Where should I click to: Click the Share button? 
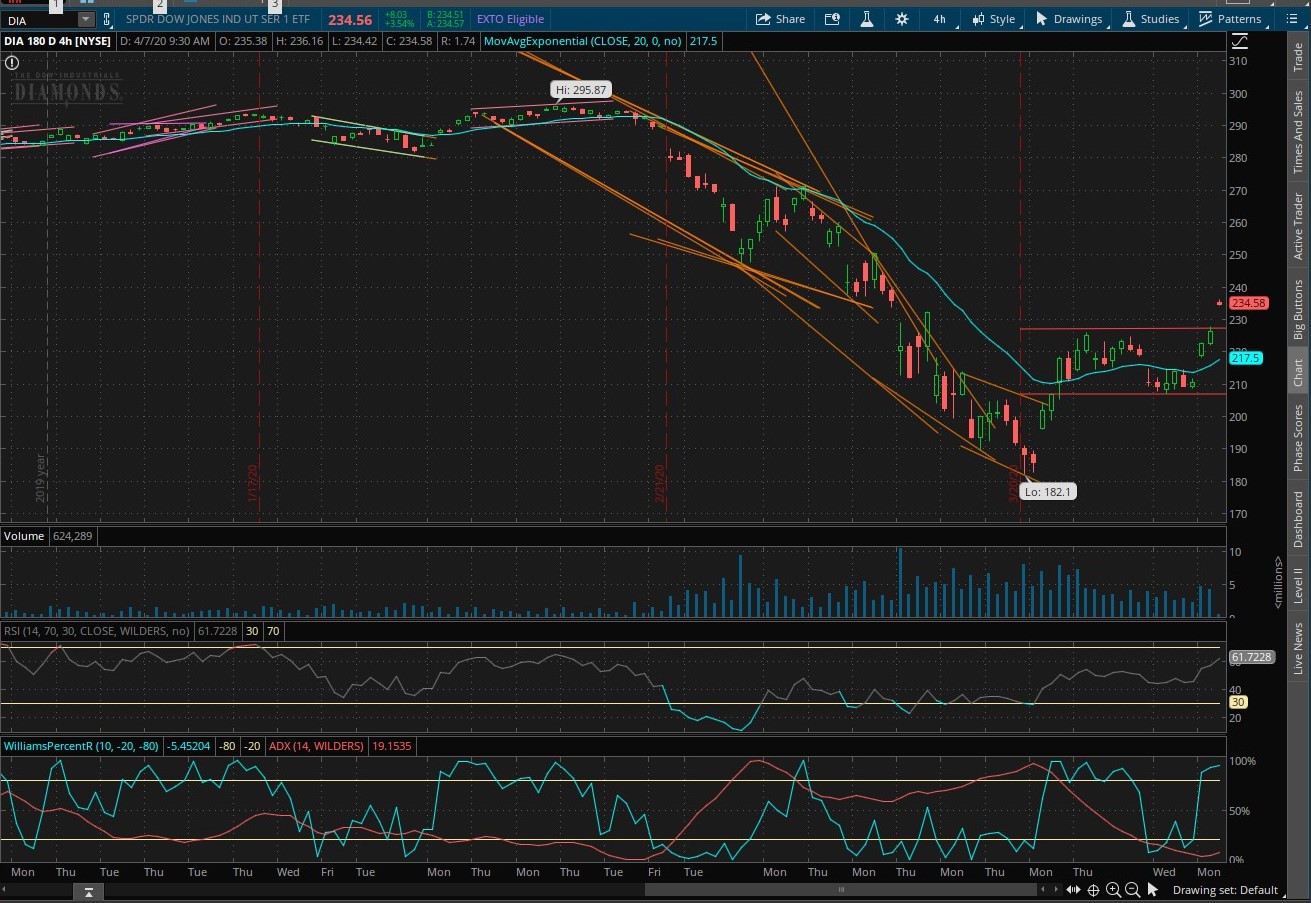pyautogui.click(x=780, y=19)
